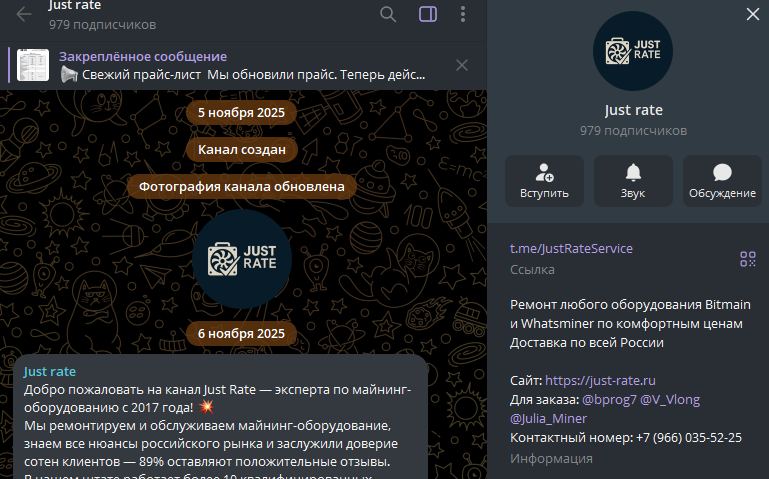This screenshot has width=769, height=479.
Task: Open the Just rate profile avatar
Action: (x=633, y=51)
